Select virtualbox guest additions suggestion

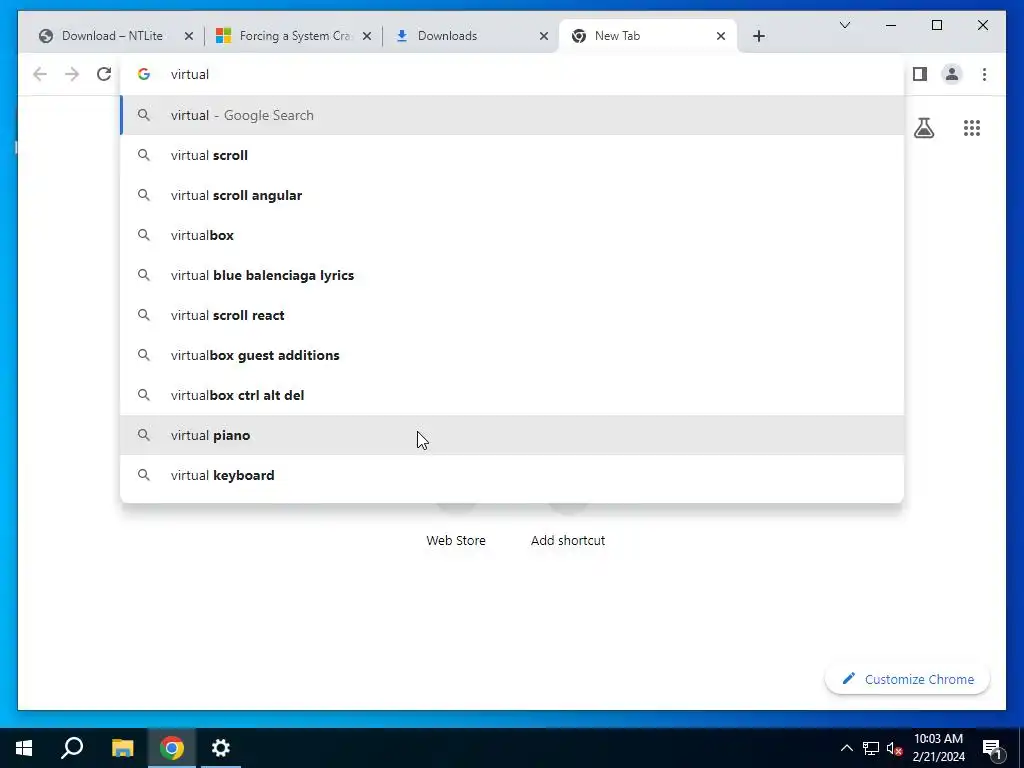[512, 355]
